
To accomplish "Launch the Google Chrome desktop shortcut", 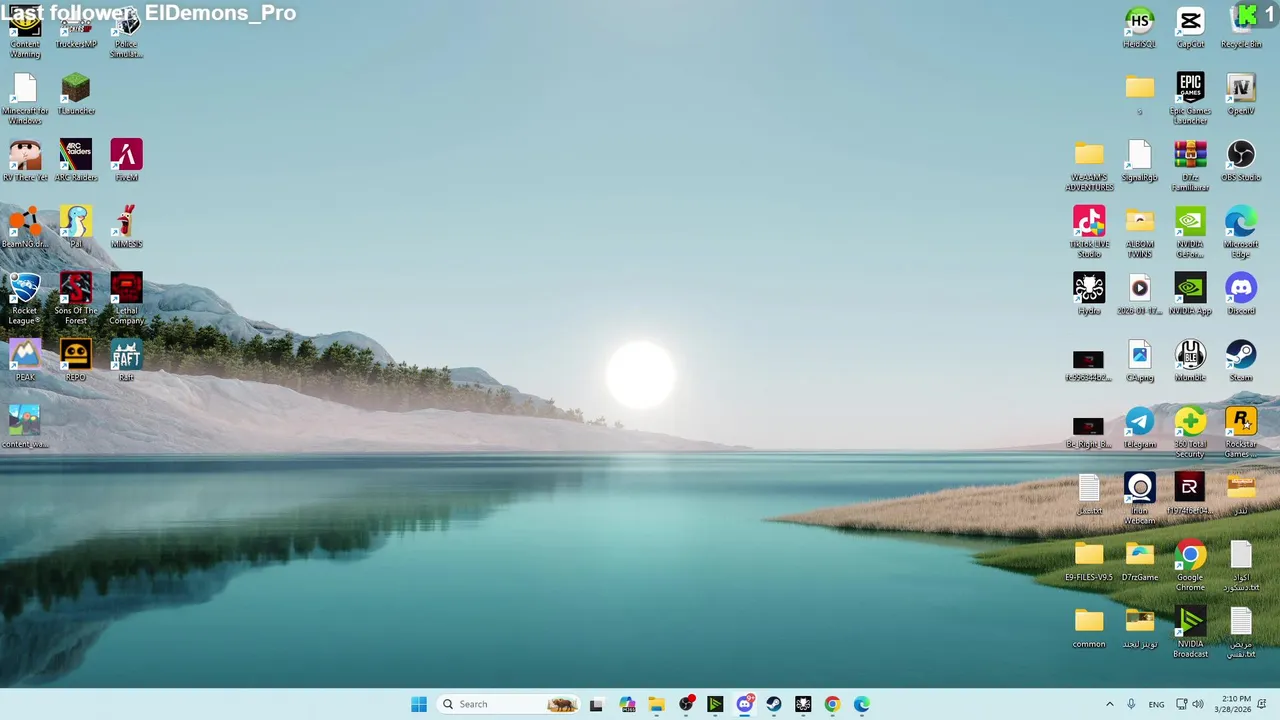I will point(1190,566).
